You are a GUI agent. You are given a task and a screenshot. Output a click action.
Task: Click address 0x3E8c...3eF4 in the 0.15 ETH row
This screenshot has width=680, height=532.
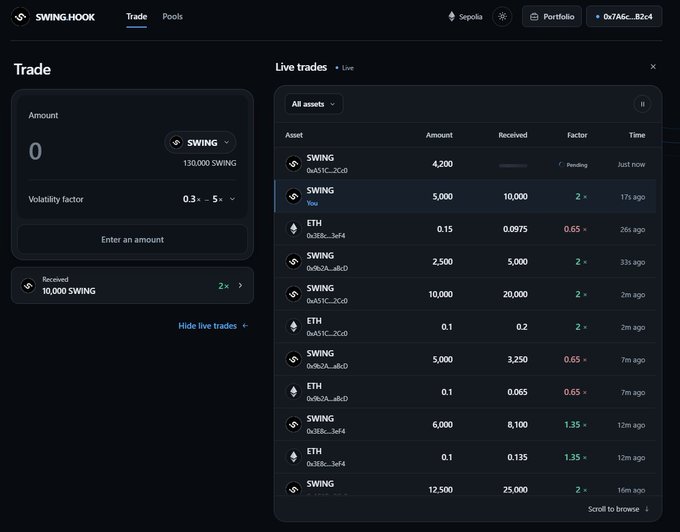coord(326,235)
